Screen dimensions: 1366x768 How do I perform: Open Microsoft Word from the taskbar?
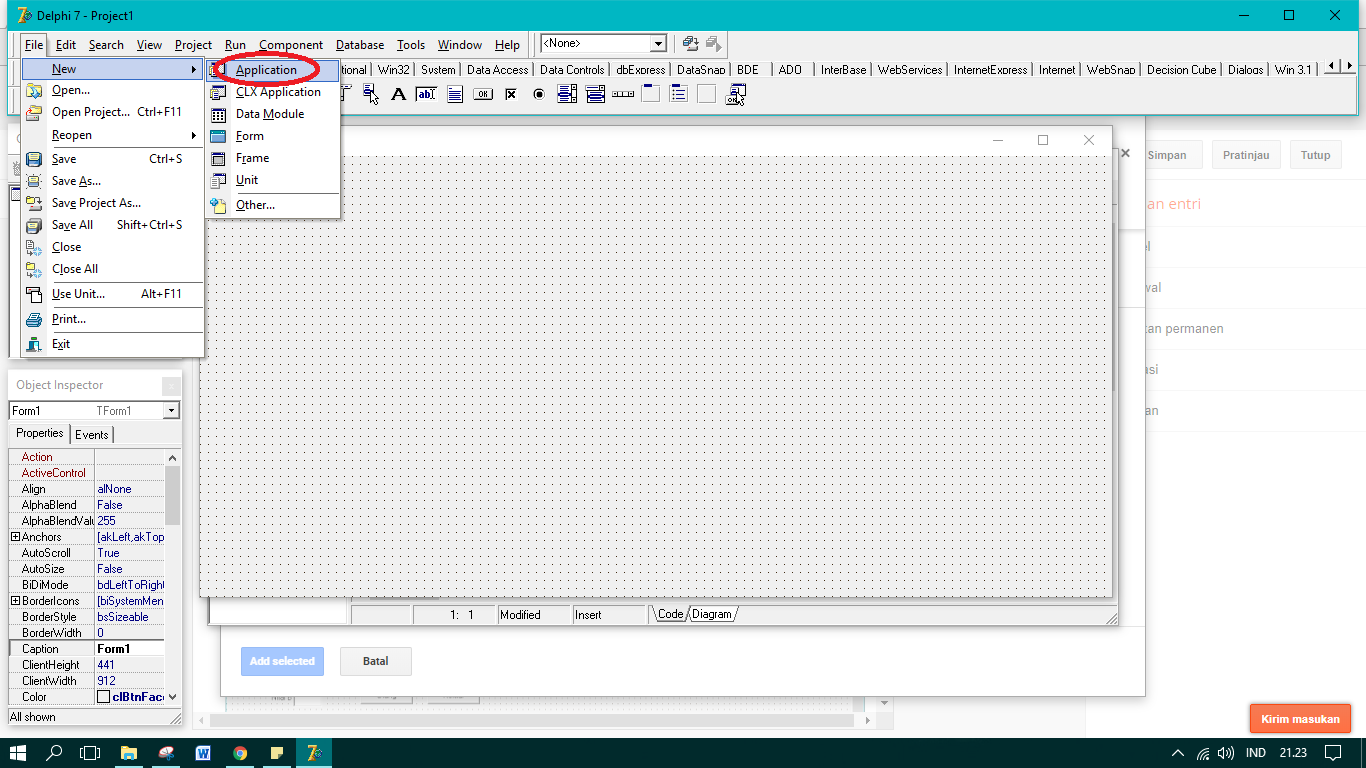[203, 753]
